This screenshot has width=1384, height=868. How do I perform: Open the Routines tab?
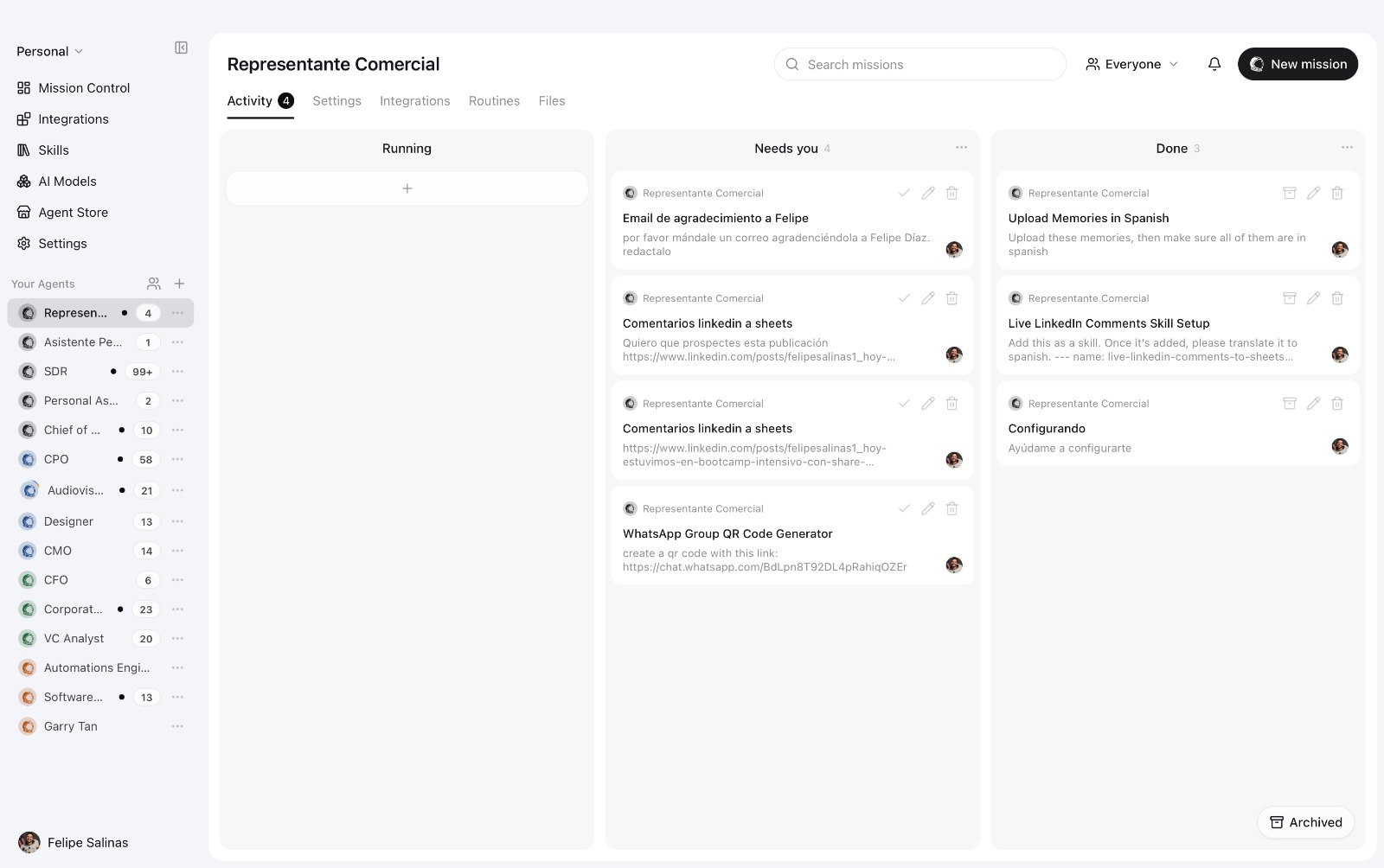tap(494, 101)
